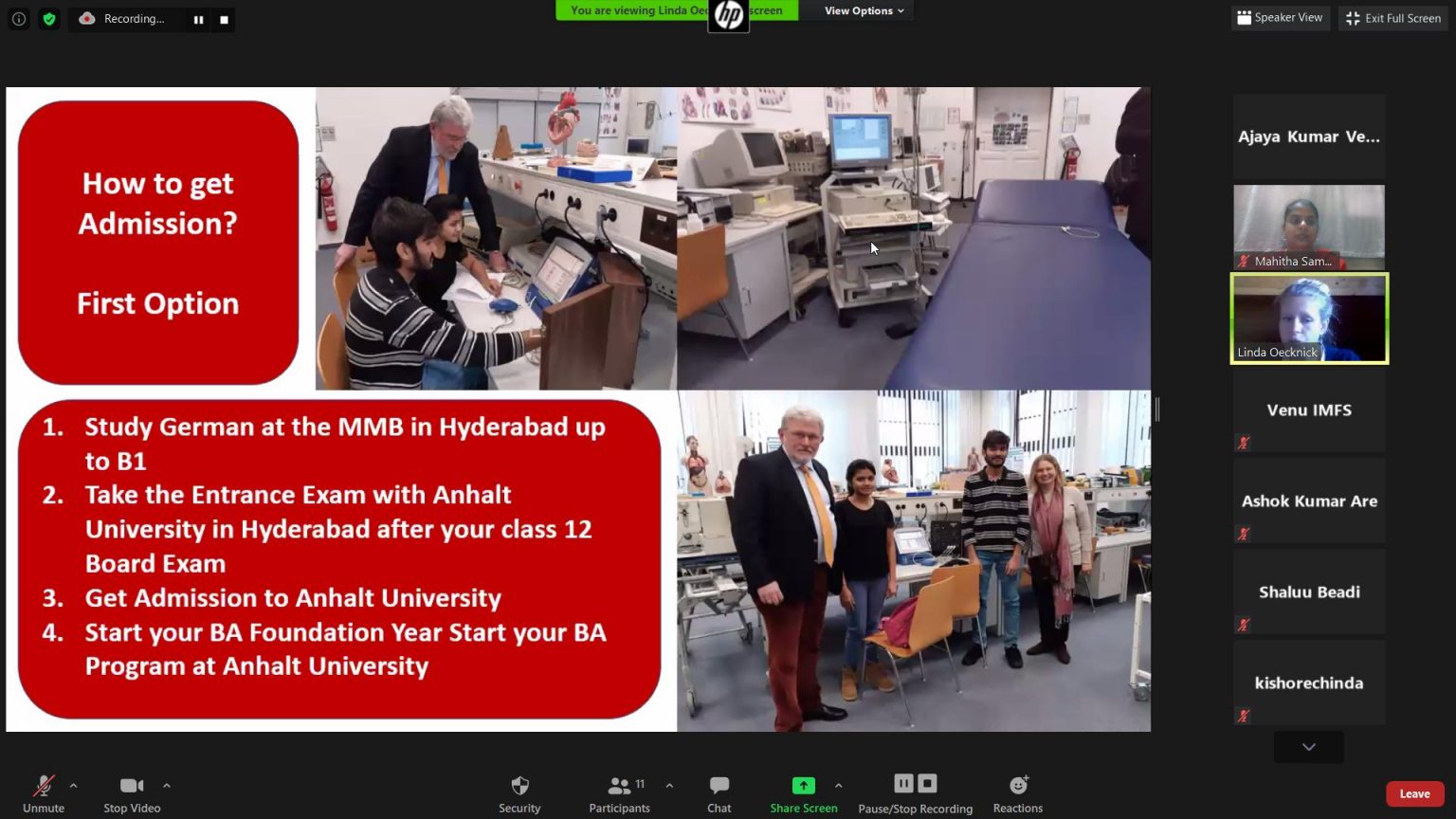
Task: Click 'Get Admission to Anhalt University' step
Action: [x=293, y=597]
